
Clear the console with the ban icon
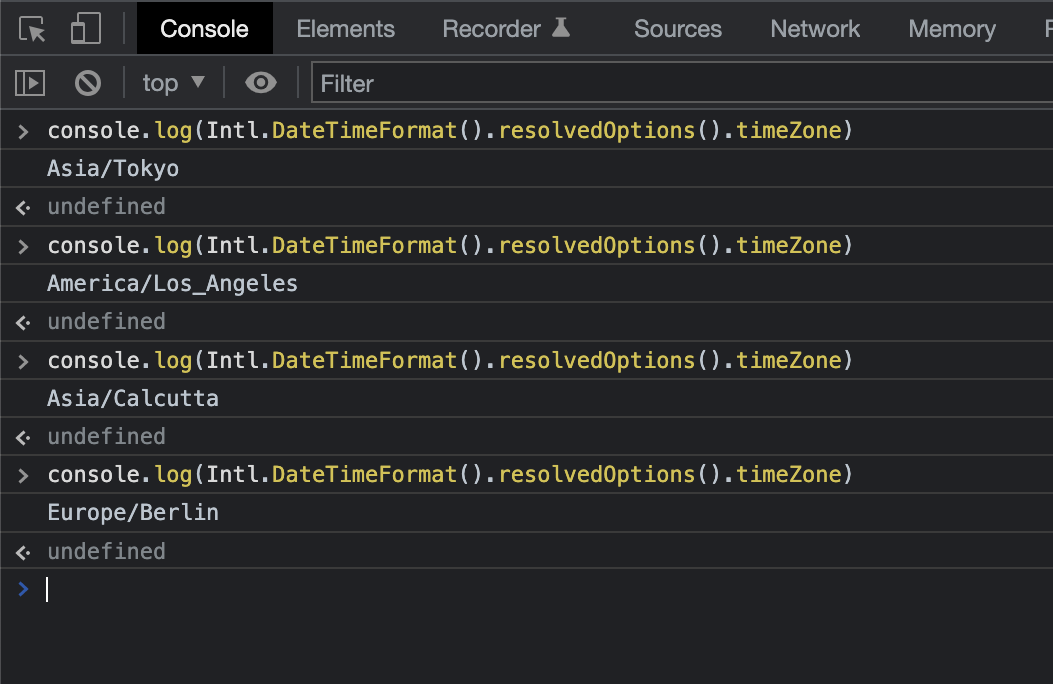(88, 83)
